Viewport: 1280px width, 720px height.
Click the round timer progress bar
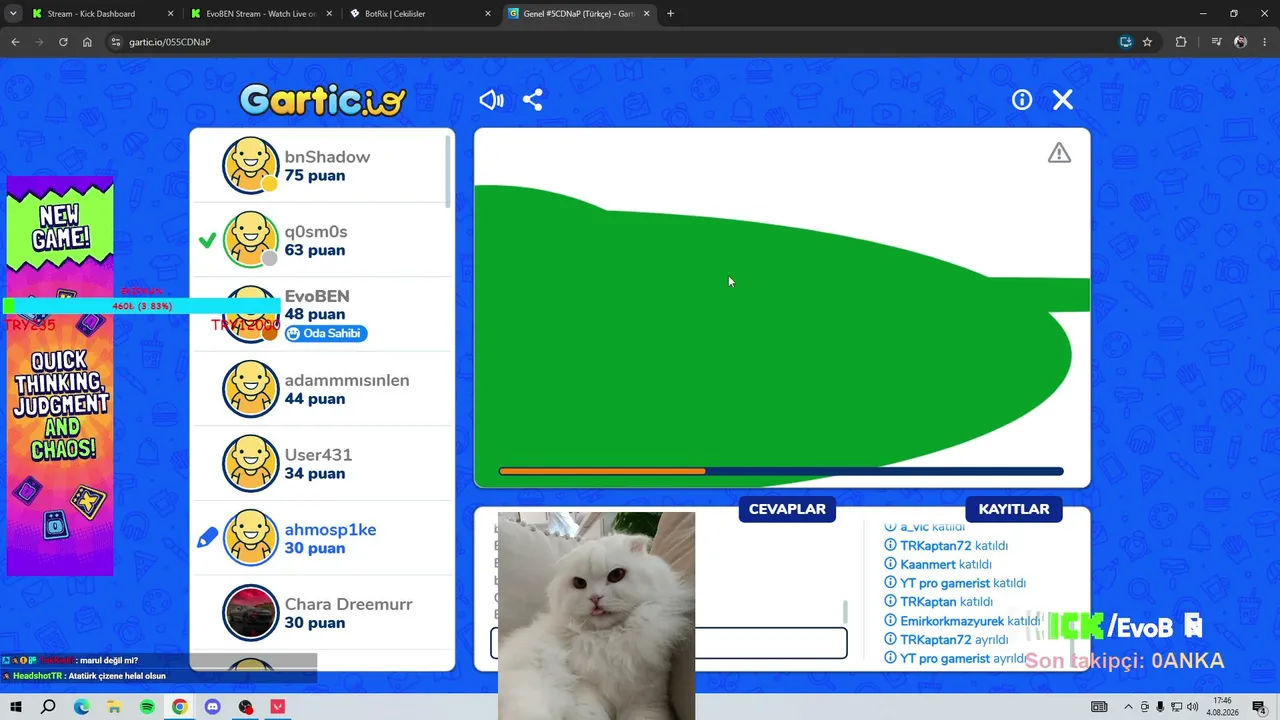click(x=781, y=471)
